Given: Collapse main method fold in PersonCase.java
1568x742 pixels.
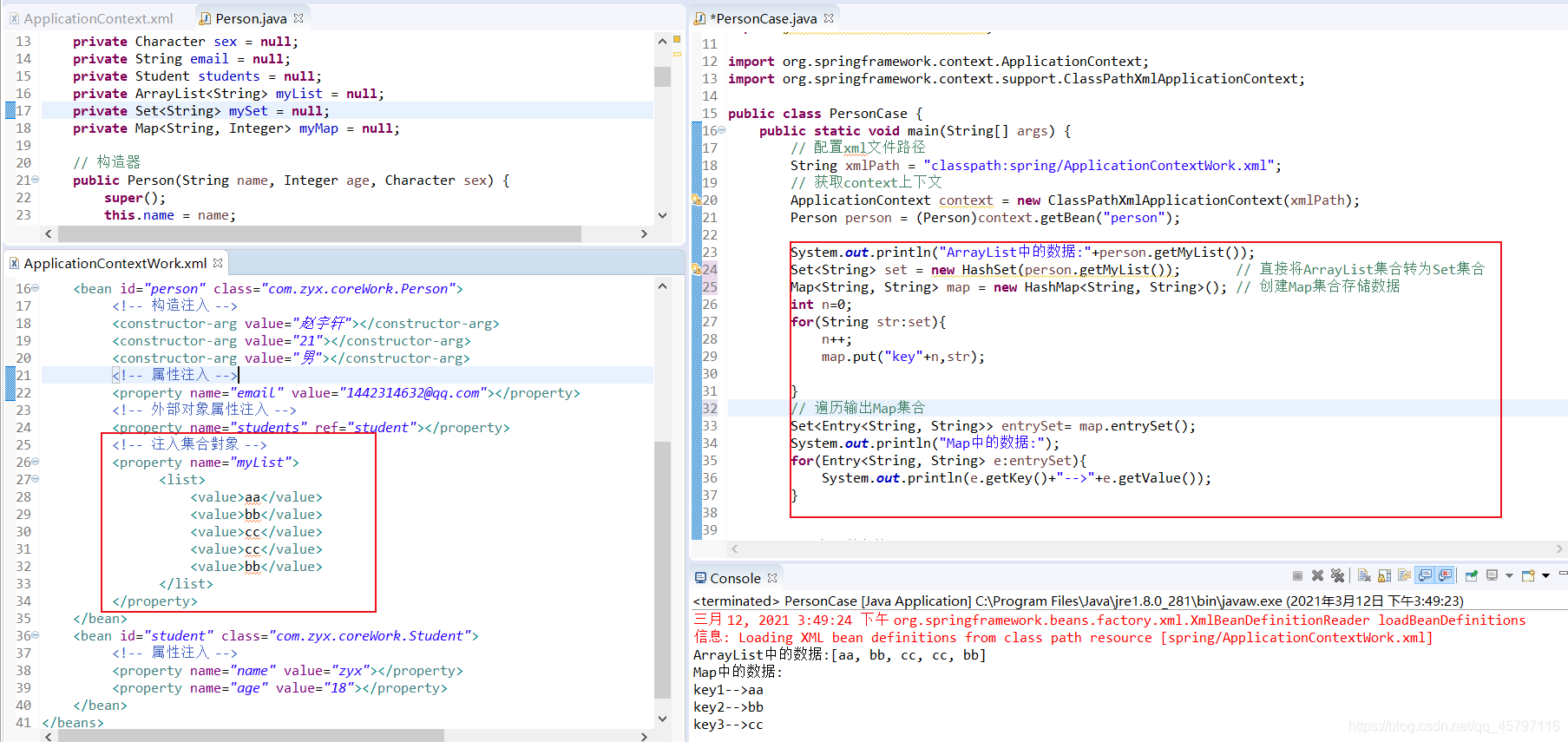Looking at the screenshot, I should point(721,130).
